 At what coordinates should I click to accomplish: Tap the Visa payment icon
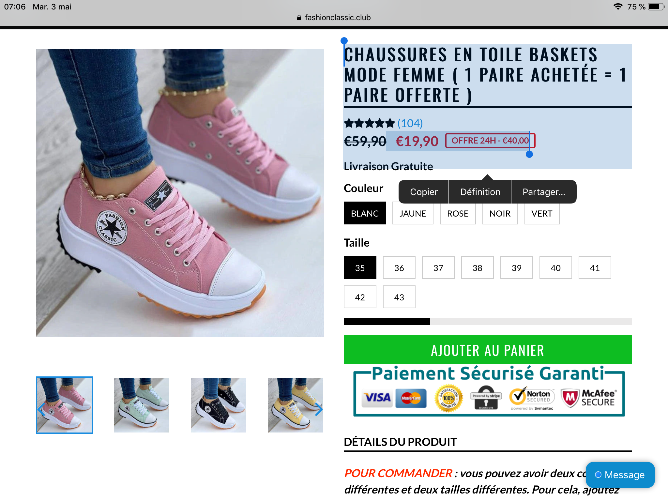(377, 398)
